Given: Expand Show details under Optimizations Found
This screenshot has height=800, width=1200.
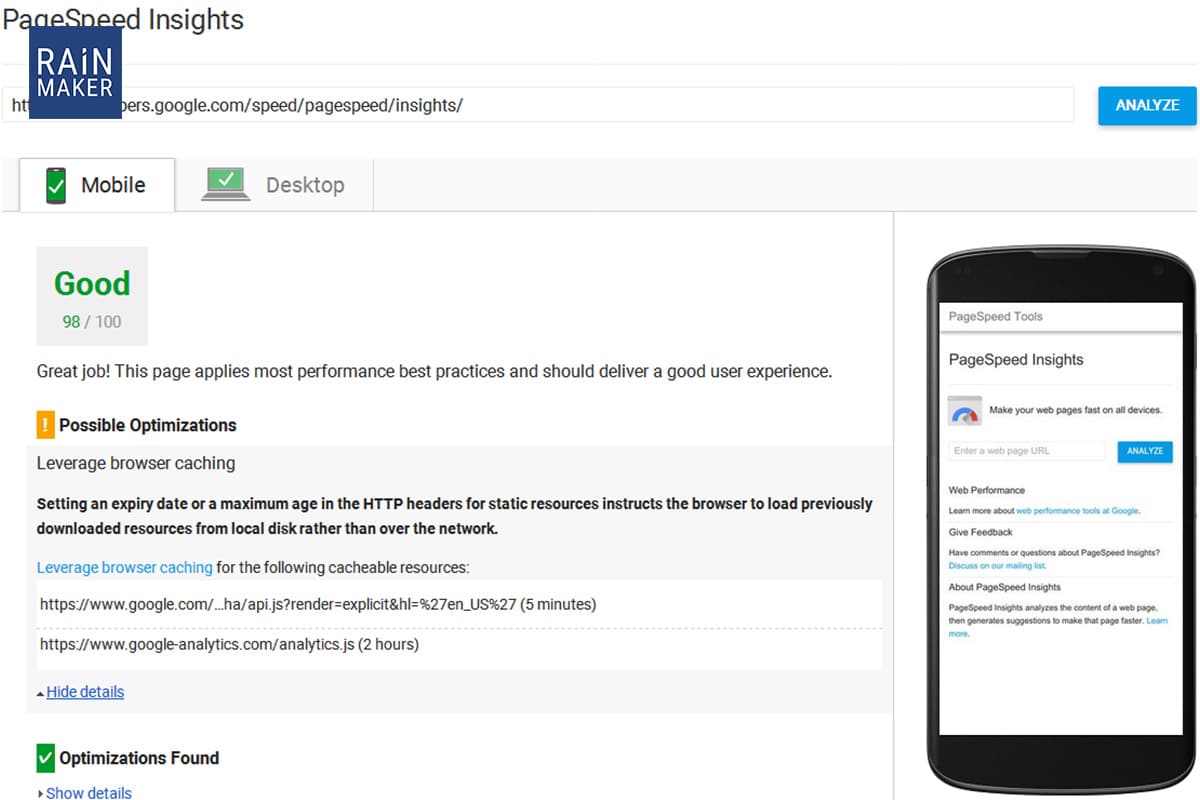Looking at the screenshot, I should pyautogui.click(x=88, y=793).
